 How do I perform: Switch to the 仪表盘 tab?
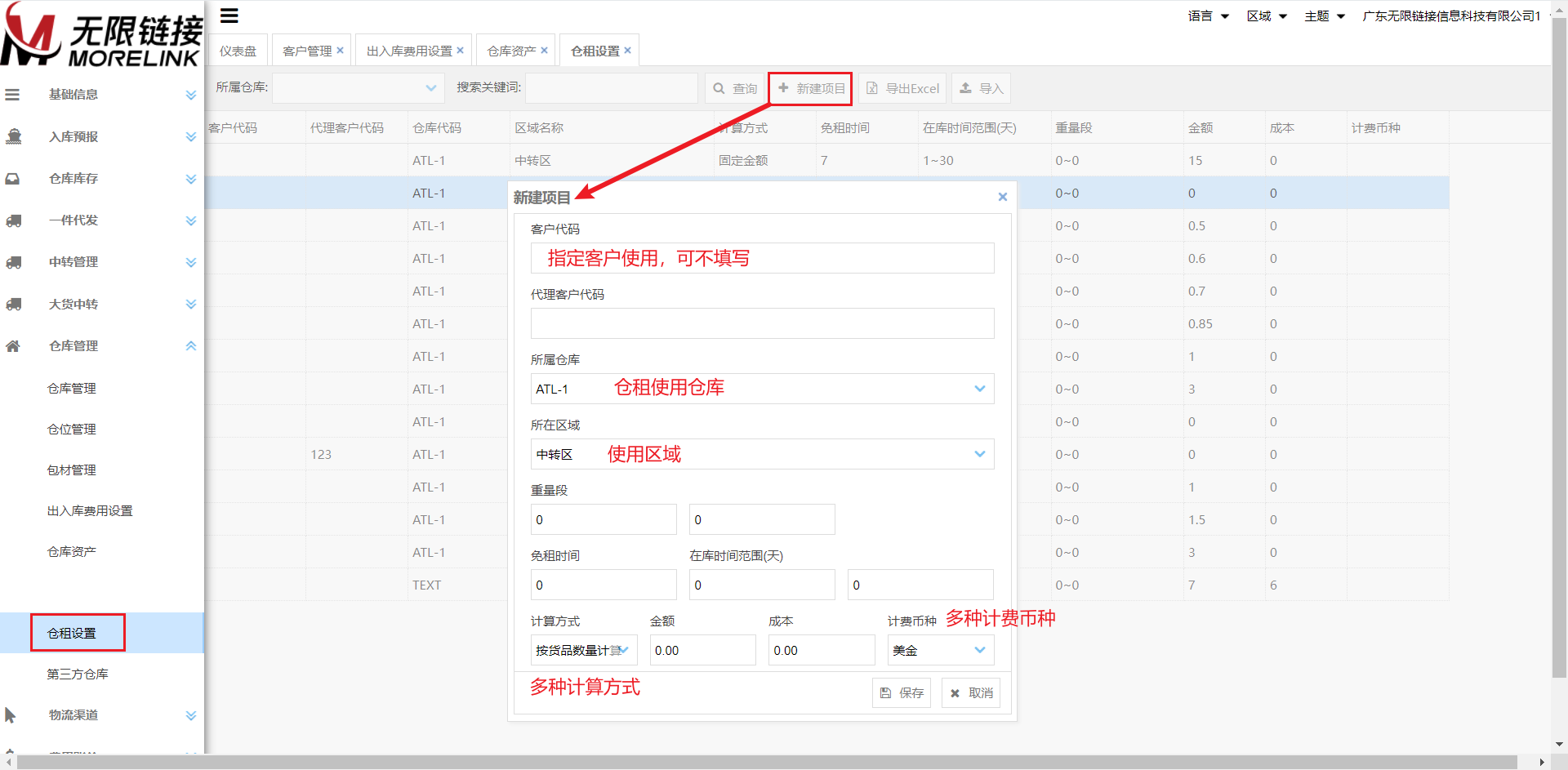pyautogui.click(x=238, y=51)
